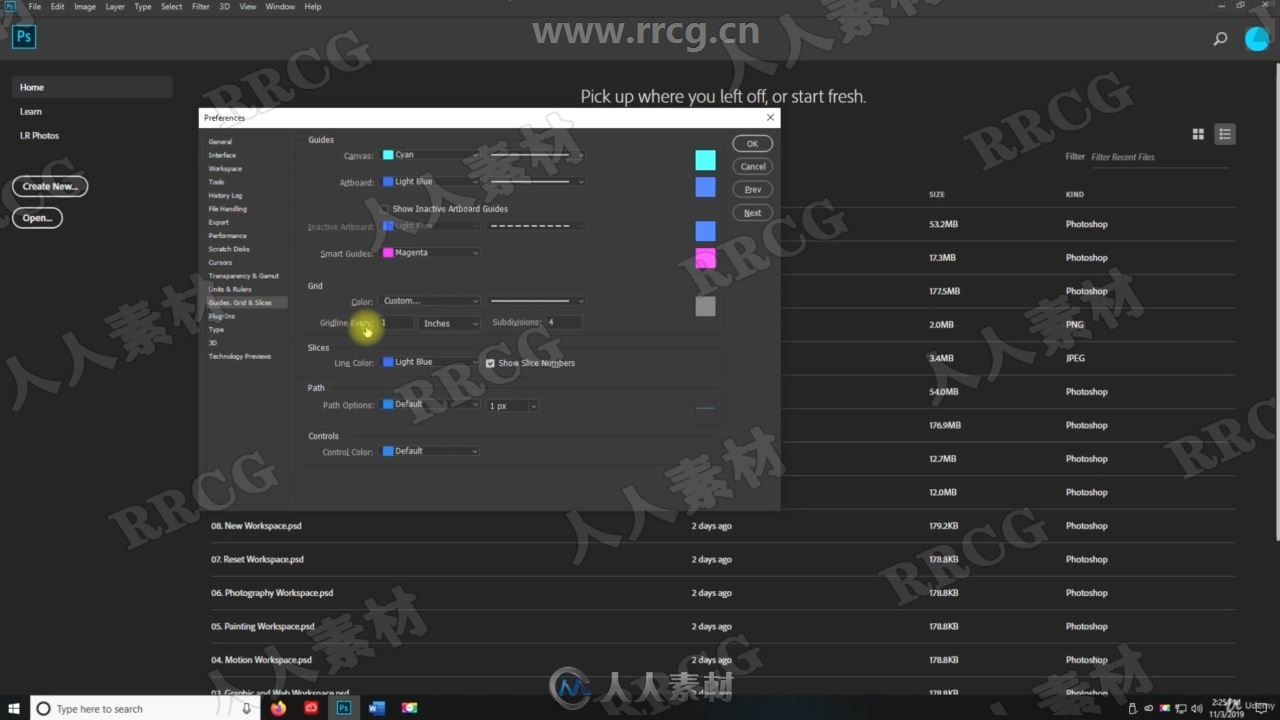
Task: Open the Path Options color dropdown
Action: [430, 405]
